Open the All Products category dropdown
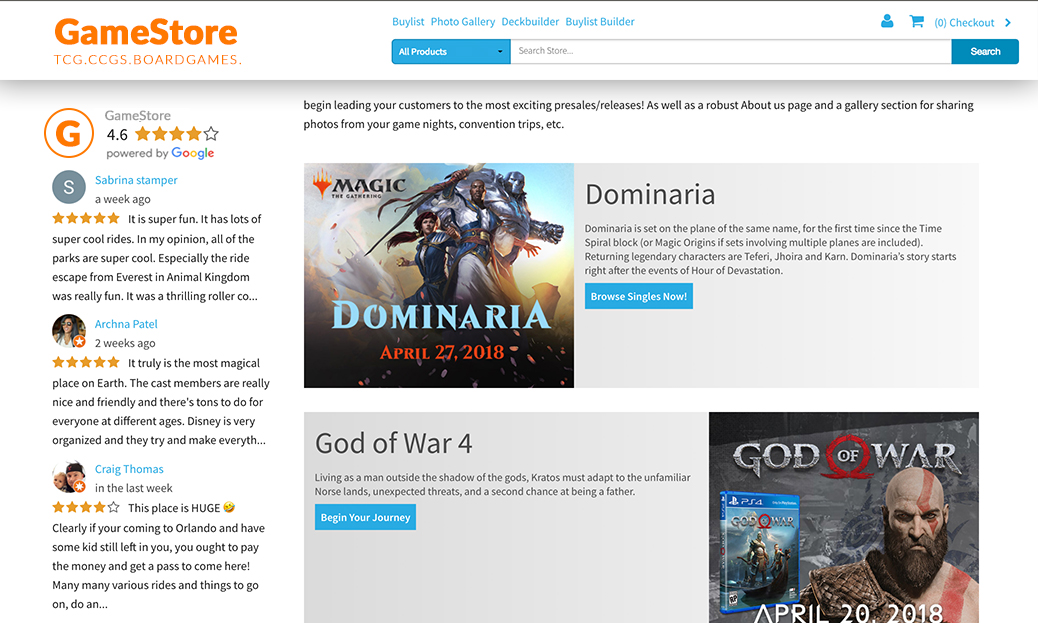Viewport: 1038px width, 623px height. pyautogui.click(x=451, y=52)
